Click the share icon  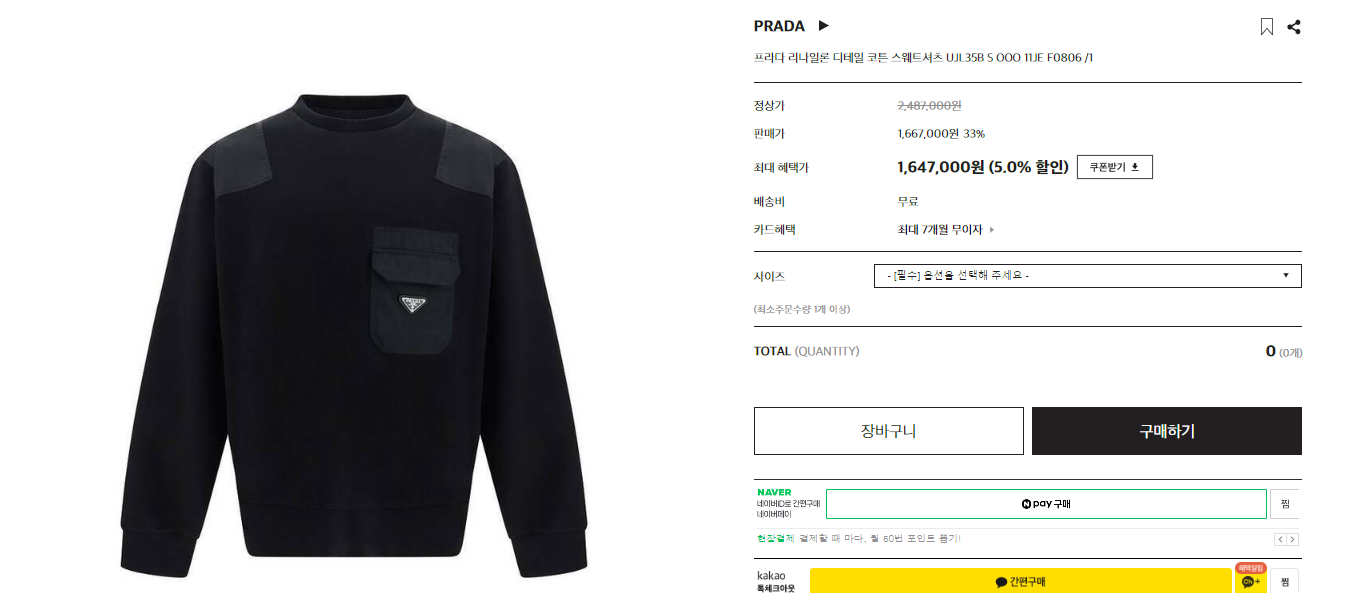click(1294, 27)
